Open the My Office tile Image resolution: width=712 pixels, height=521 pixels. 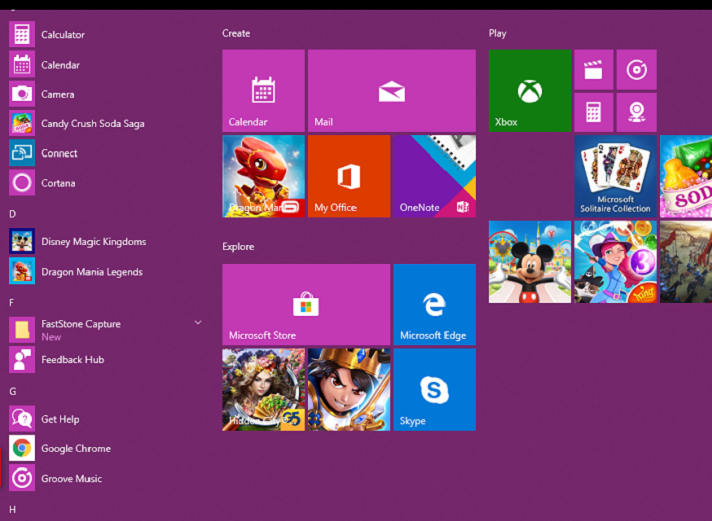[x=349, y=176]
